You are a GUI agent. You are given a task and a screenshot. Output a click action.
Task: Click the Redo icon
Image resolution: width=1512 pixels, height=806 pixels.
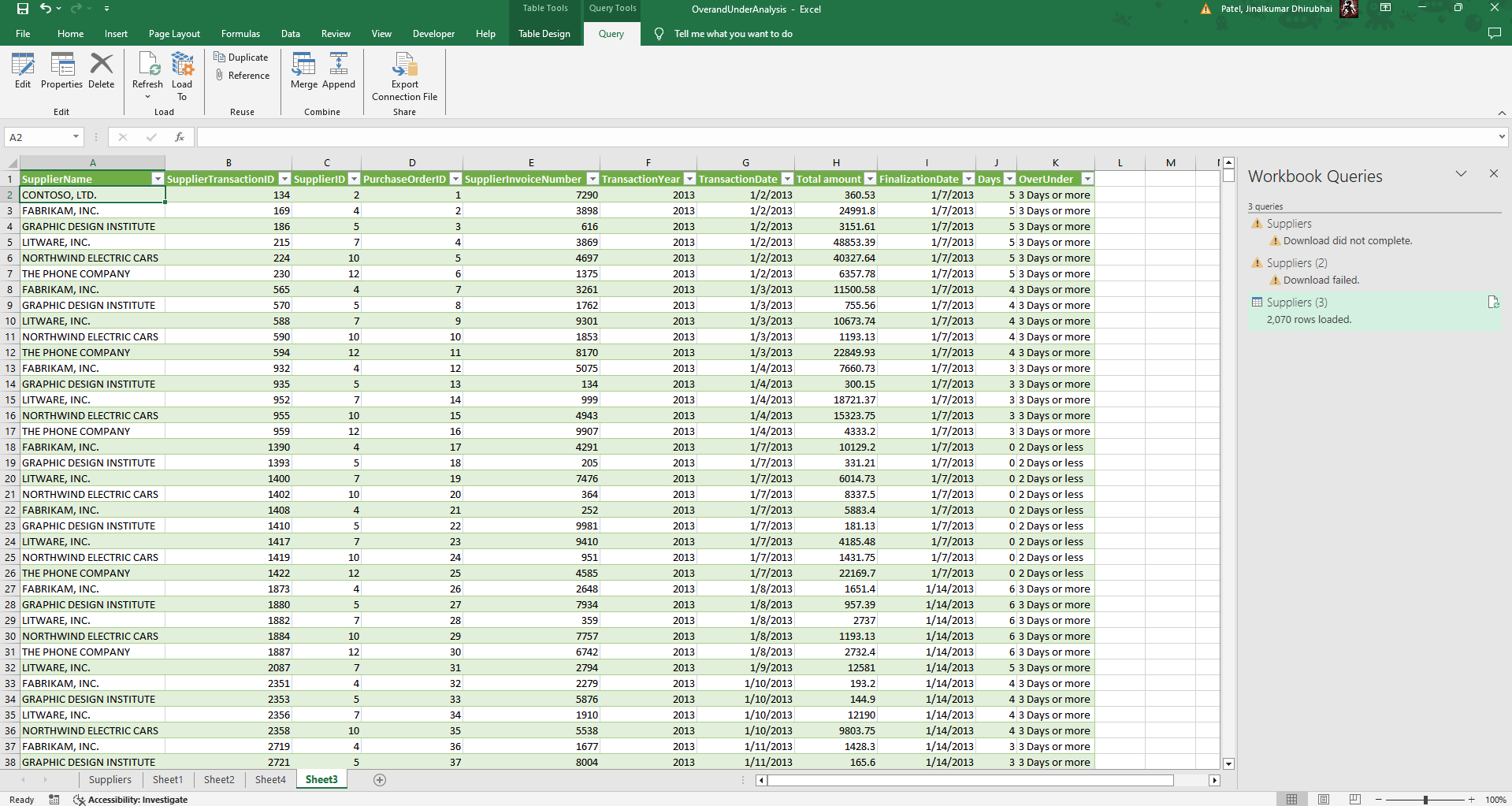[x=76, y=9]
